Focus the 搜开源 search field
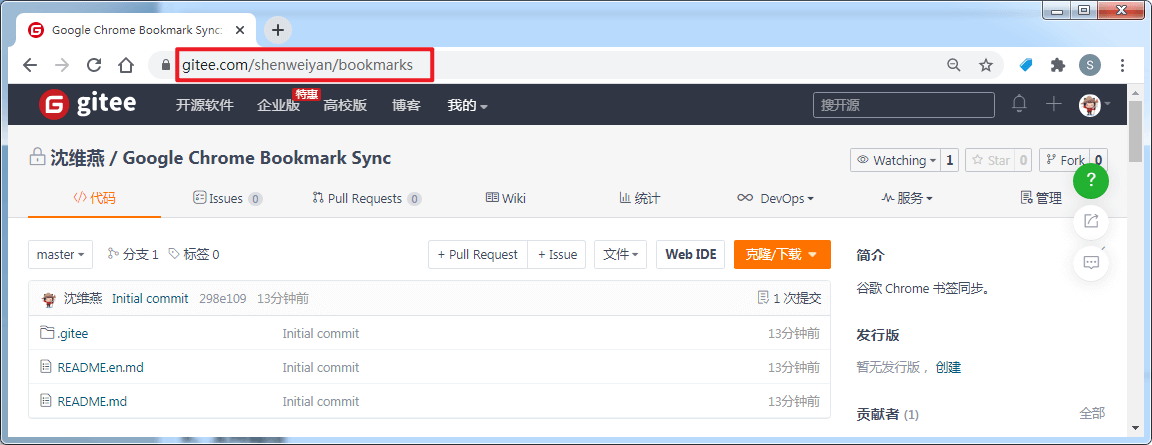Screen dimensions: 1152x445 point(904,105)
